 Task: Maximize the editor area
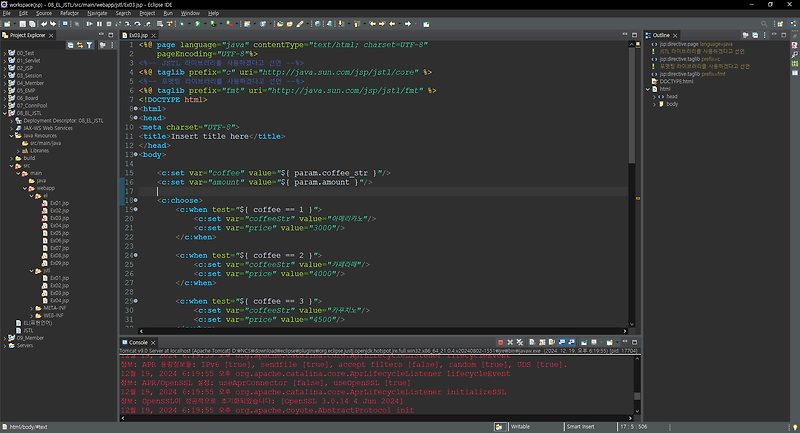coord(632,34)
